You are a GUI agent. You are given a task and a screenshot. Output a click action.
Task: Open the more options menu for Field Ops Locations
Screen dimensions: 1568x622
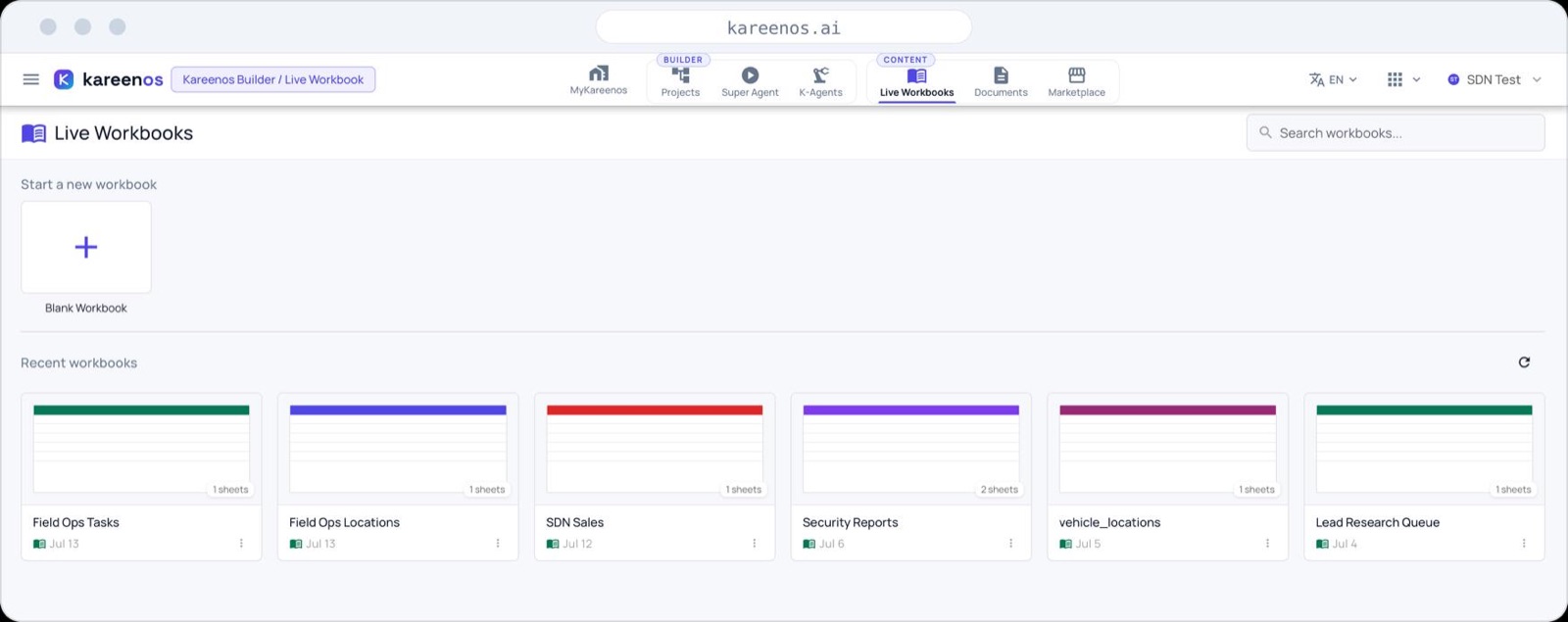[498, 544]
